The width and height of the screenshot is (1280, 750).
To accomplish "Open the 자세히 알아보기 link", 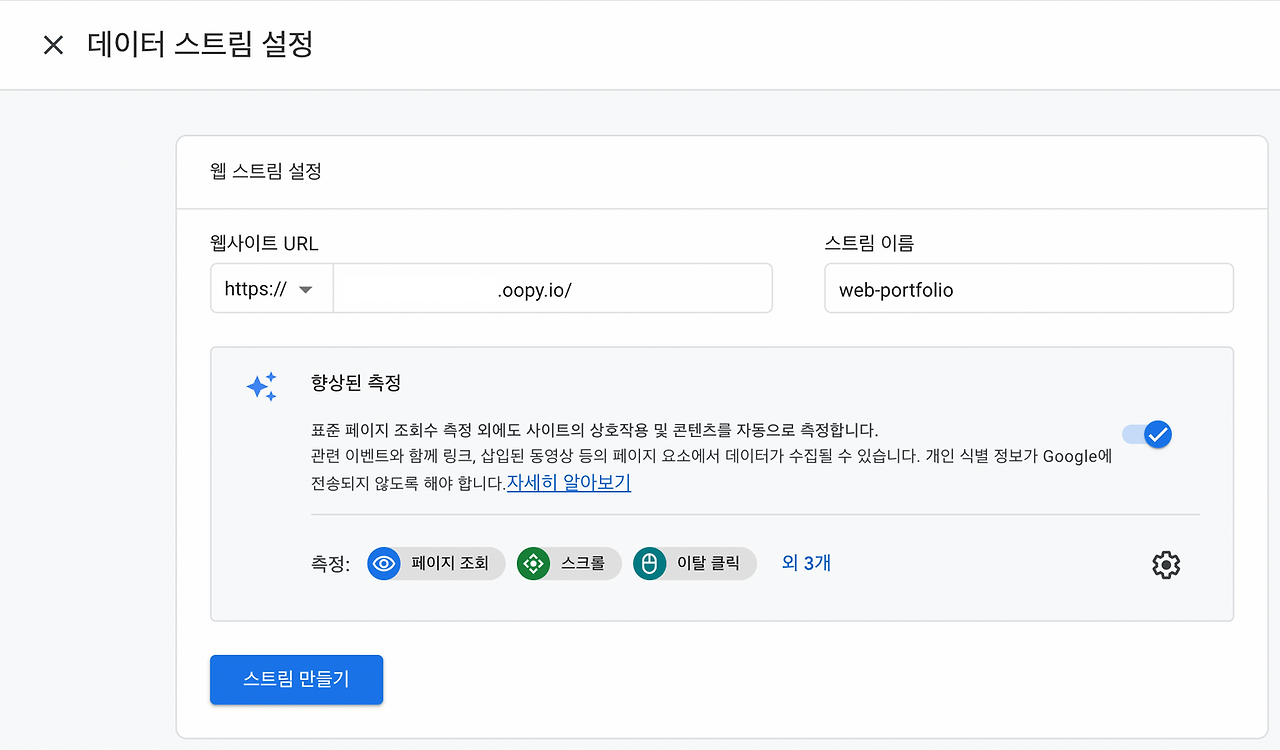I will tap(569, 483).
